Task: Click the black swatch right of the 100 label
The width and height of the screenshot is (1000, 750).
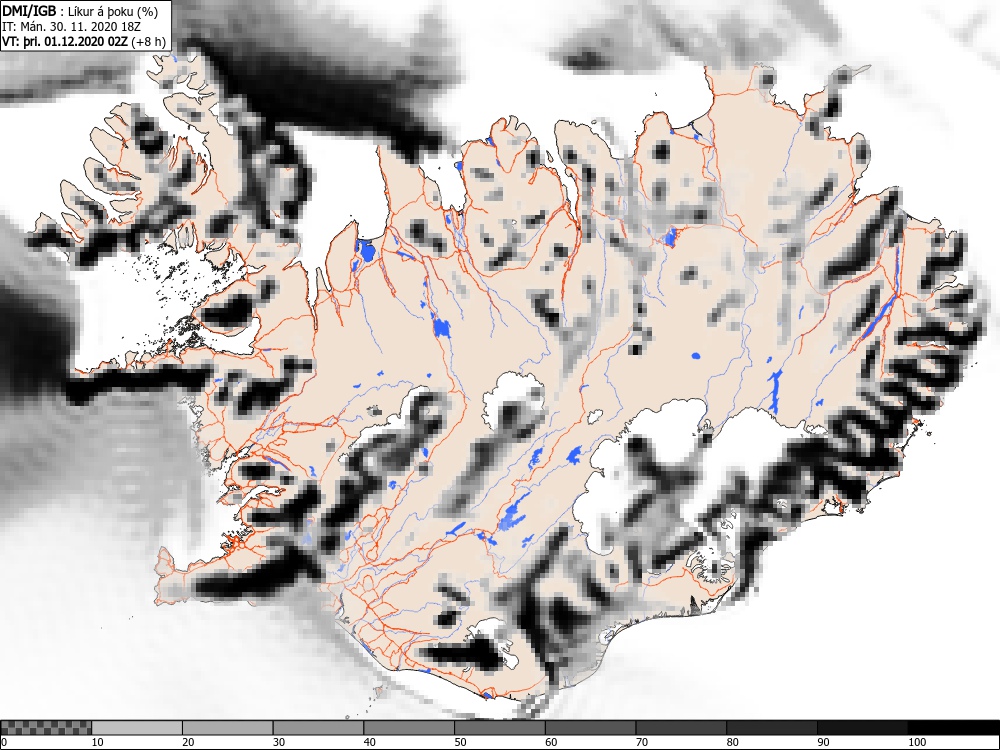Action: point(953,728)
